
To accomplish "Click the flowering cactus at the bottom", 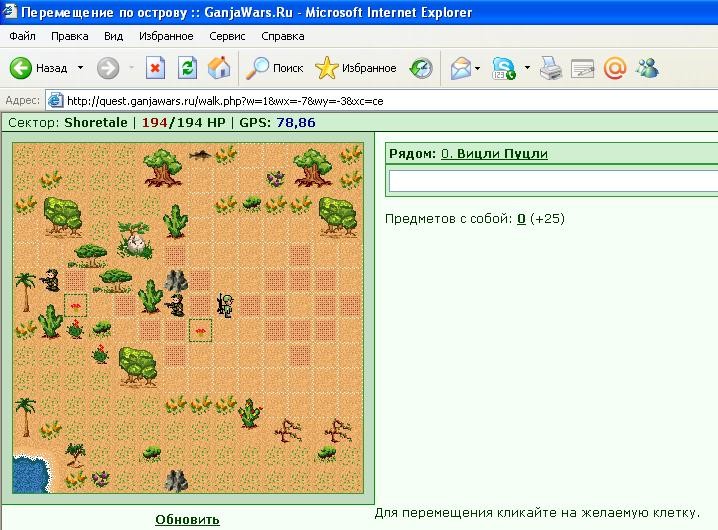I will click(x=250, y=413).
